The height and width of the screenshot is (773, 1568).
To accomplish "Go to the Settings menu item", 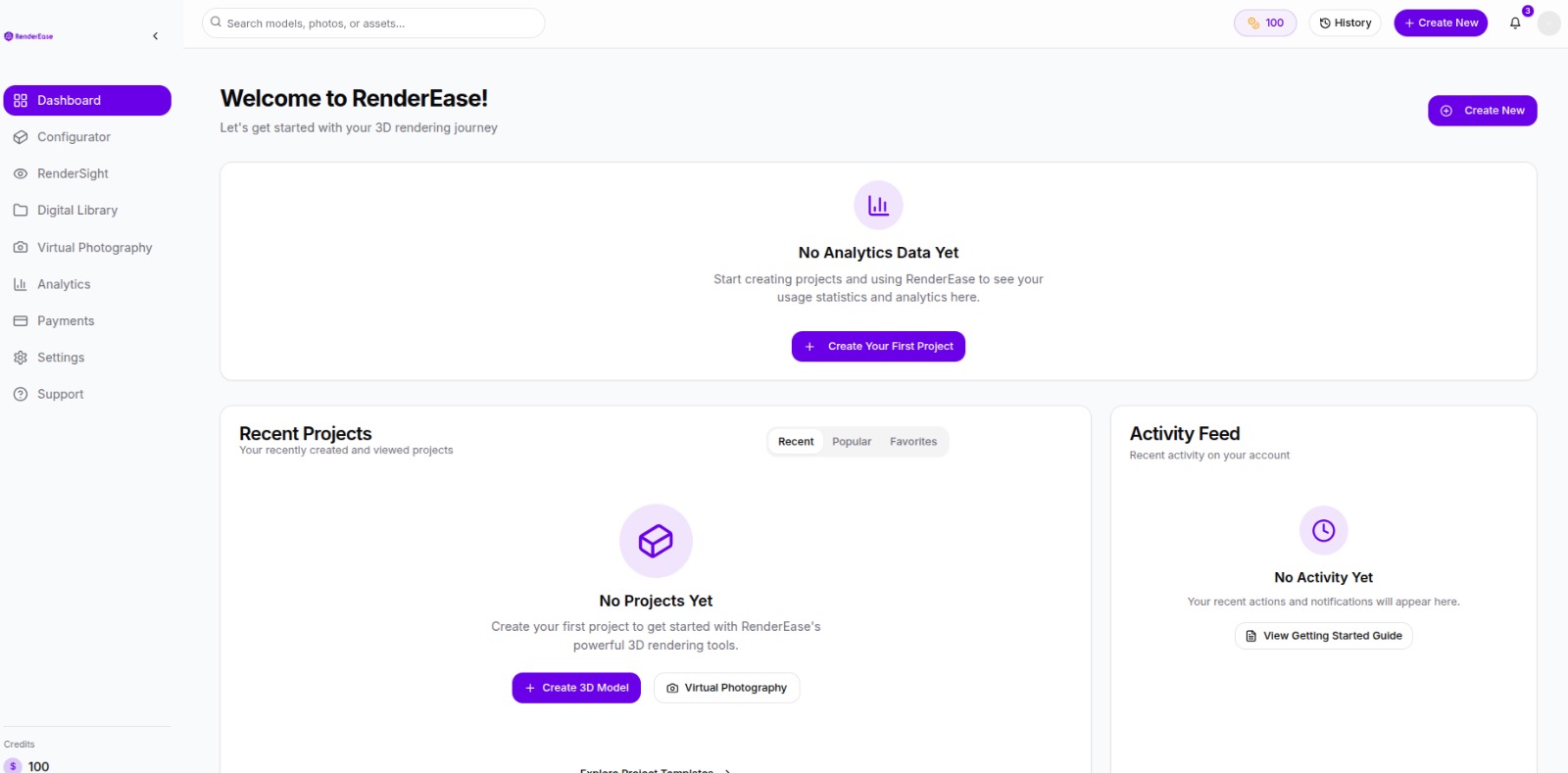I will [x=61, y=358].
